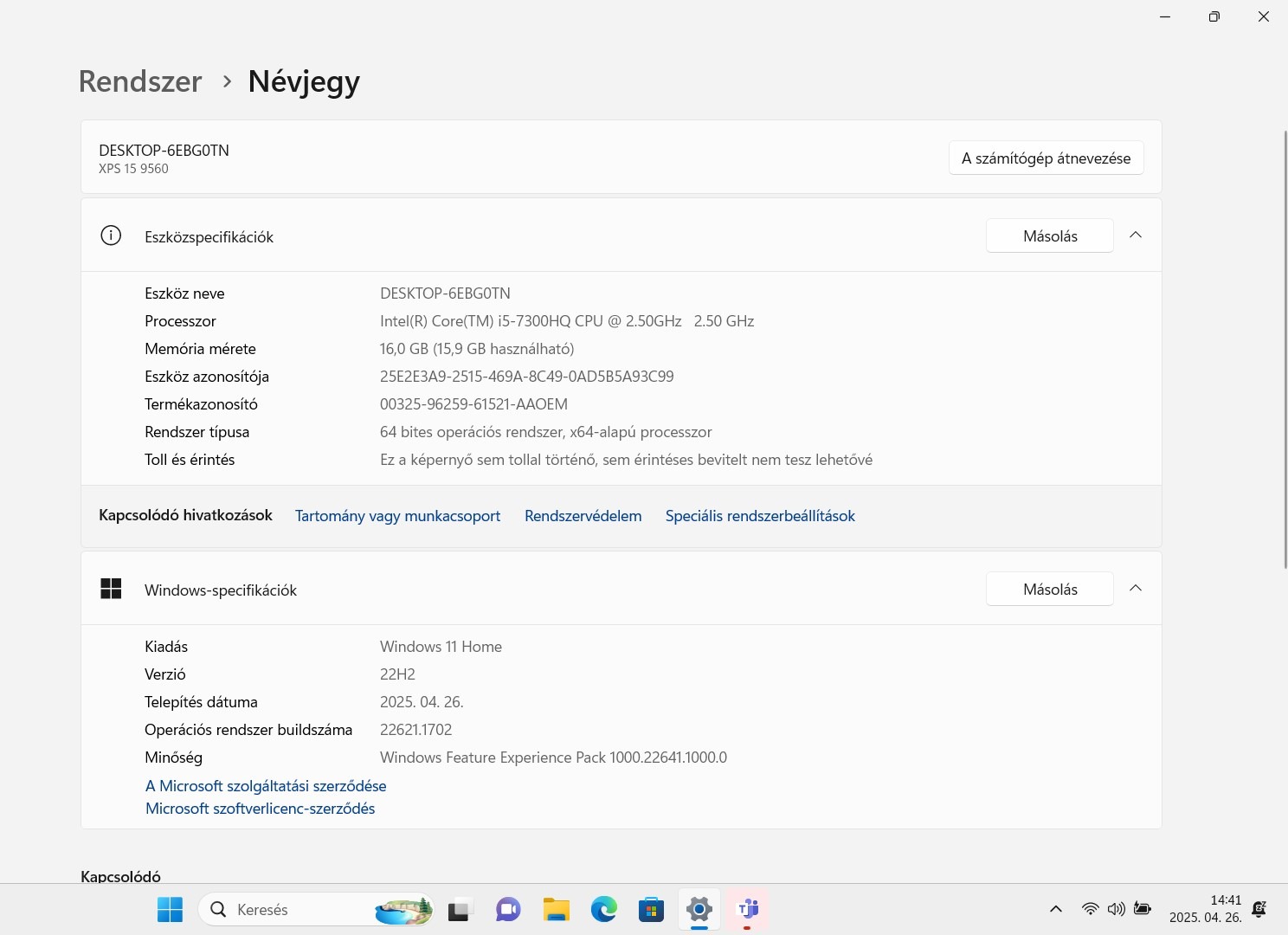Launch Microsoft Edge from the taskbar

(x=604, y=910)
